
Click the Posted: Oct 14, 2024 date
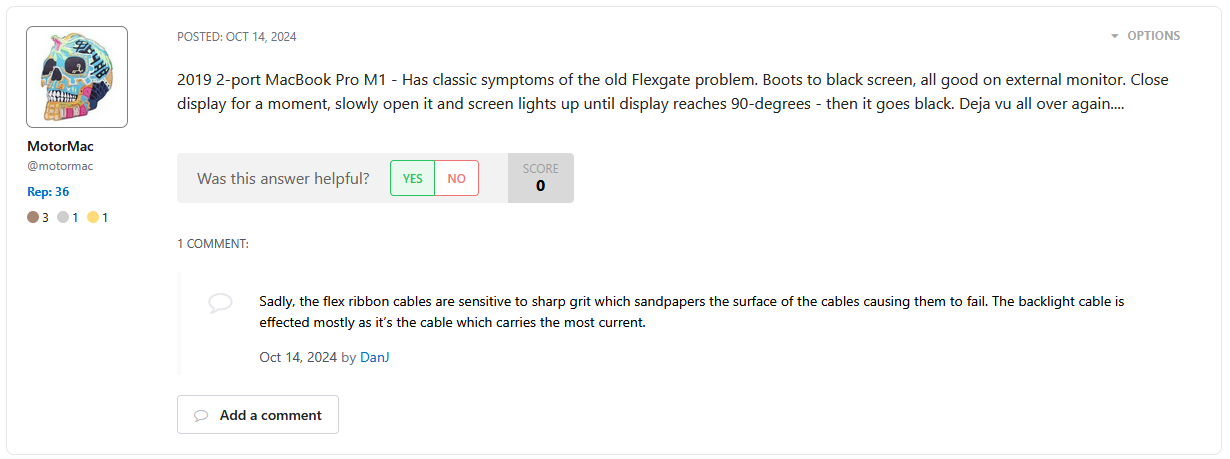click(x=237, y=37)
